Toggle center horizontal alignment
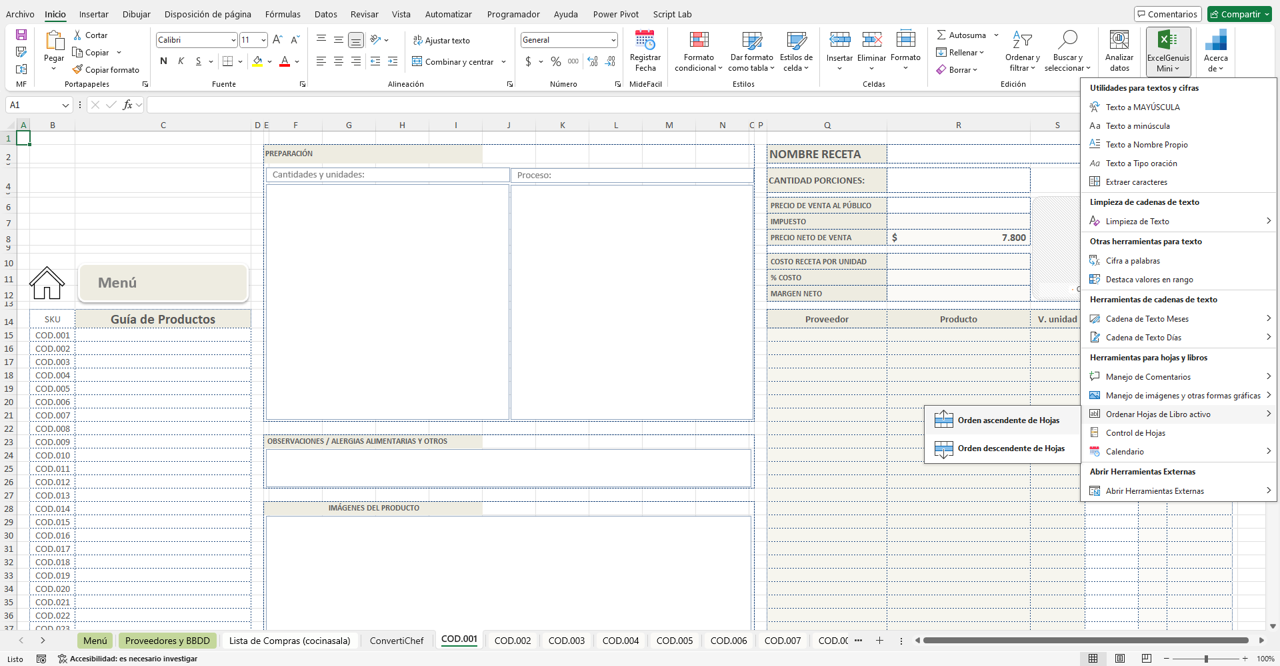The height and width of the screenshot is (666, 1280). tap(338, 61)
